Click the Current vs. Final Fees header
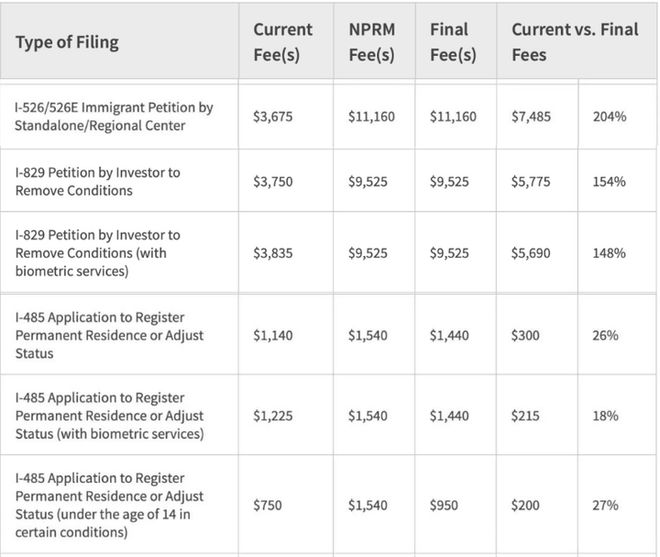Viewport: 660px width, 557px height. [x=575, y=42]
